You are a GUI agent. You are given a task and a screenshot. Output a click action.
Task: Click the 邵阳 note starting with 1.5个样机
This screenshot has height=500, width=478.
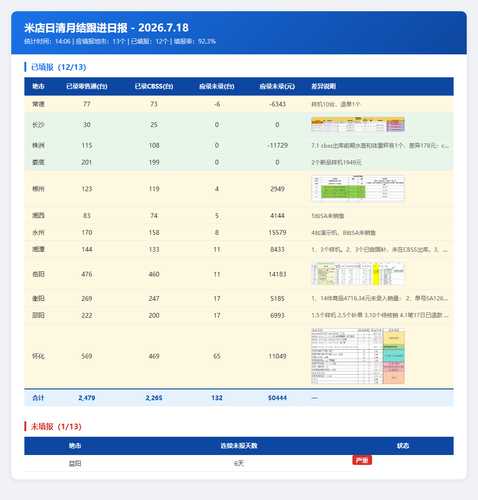pos(380,315)
